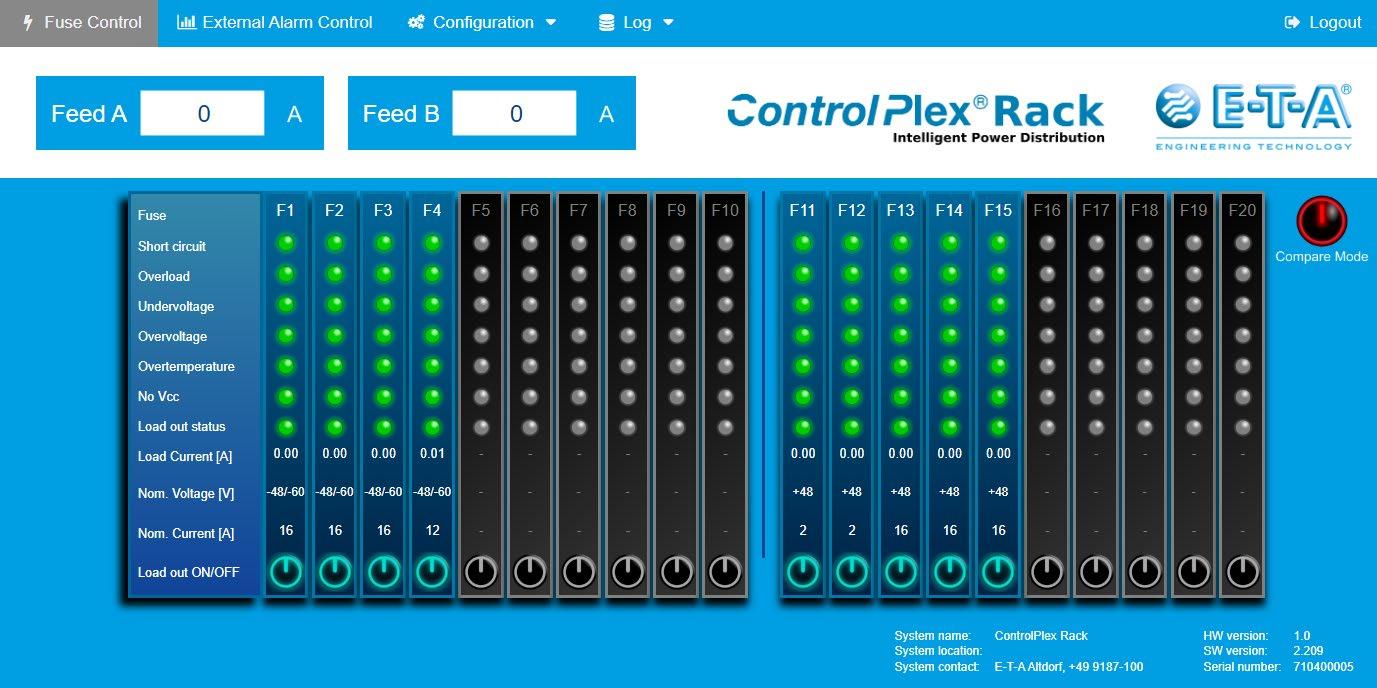This screenshot has width=1377, height=688.
Task: Toggle F3 load out power button
Action: pos(384,571)
